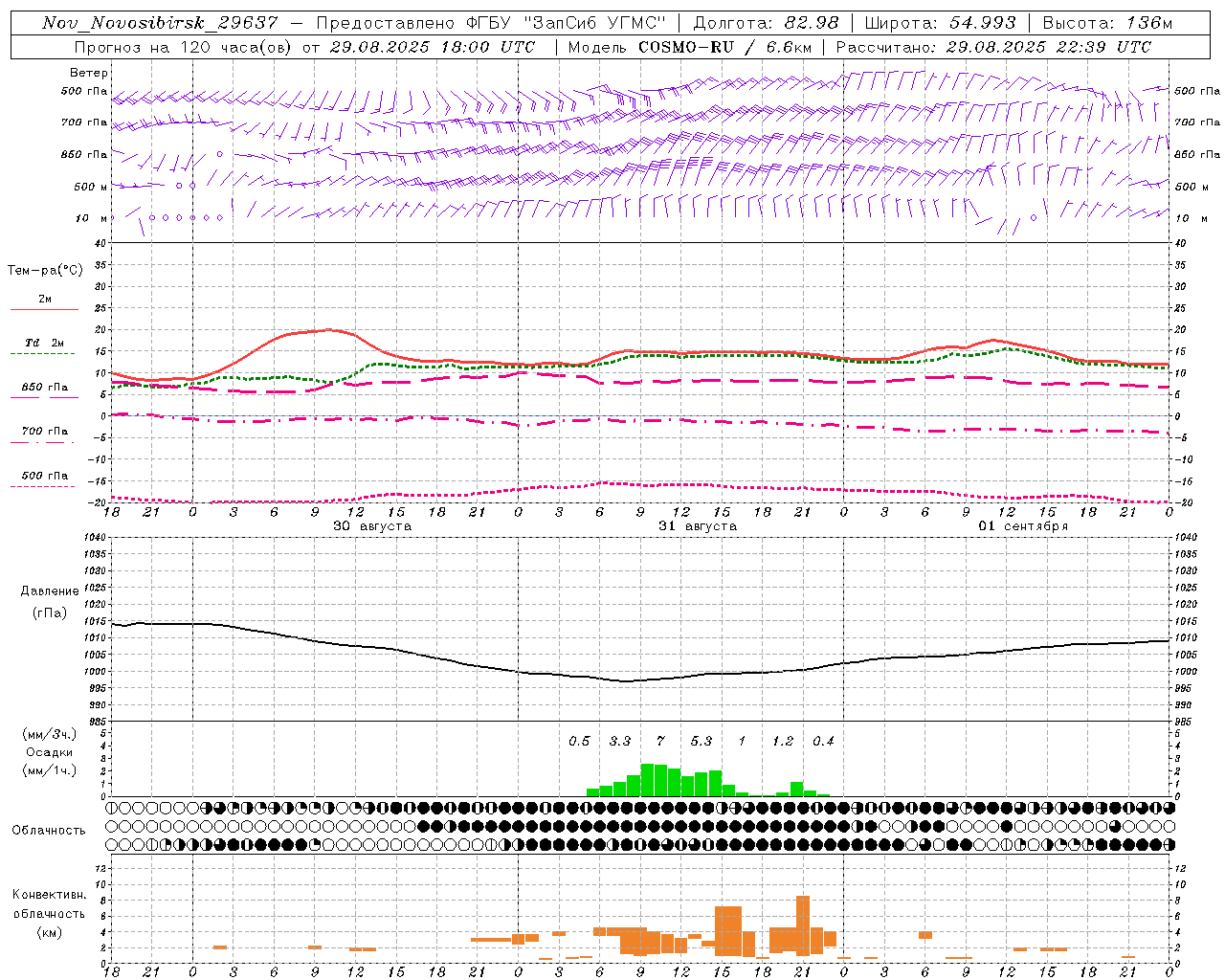Click the (мм/1ч.) precipitation unit label
The image size is (1225, 980).
point(50,770)
